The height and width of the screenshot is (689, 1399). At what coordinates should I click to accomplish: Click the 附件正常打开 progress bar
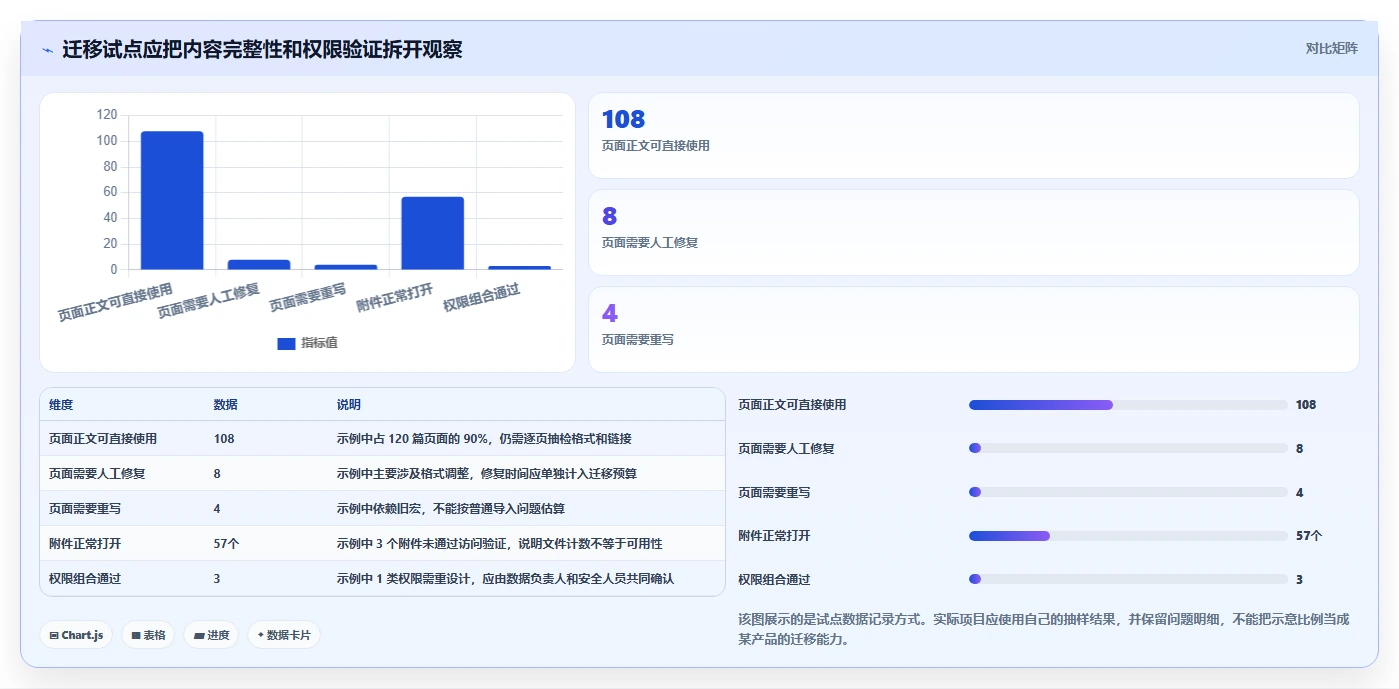click(x=1128, y=536)
